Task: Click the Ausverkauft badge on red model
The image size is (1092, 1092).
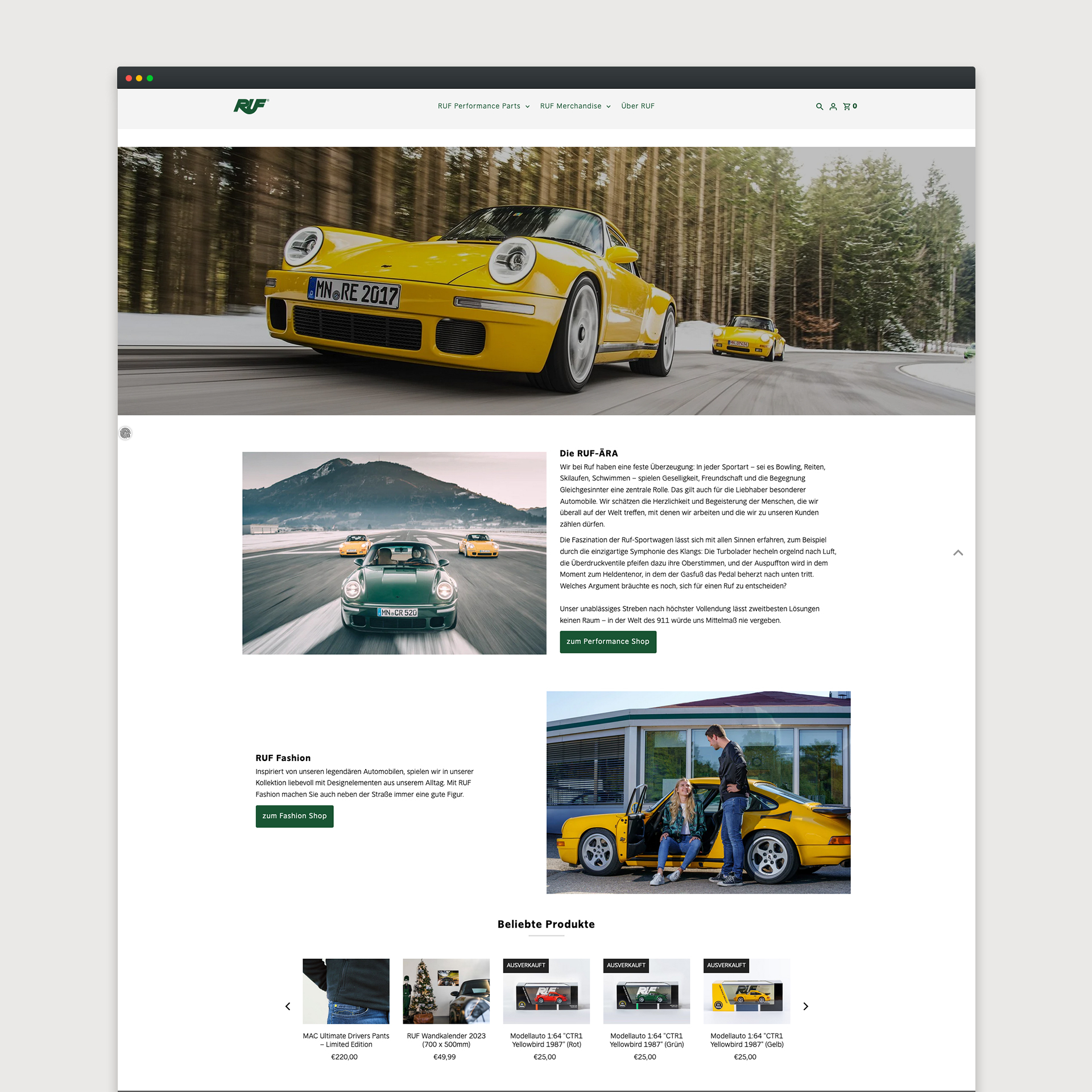Action: tap(526, 965)
